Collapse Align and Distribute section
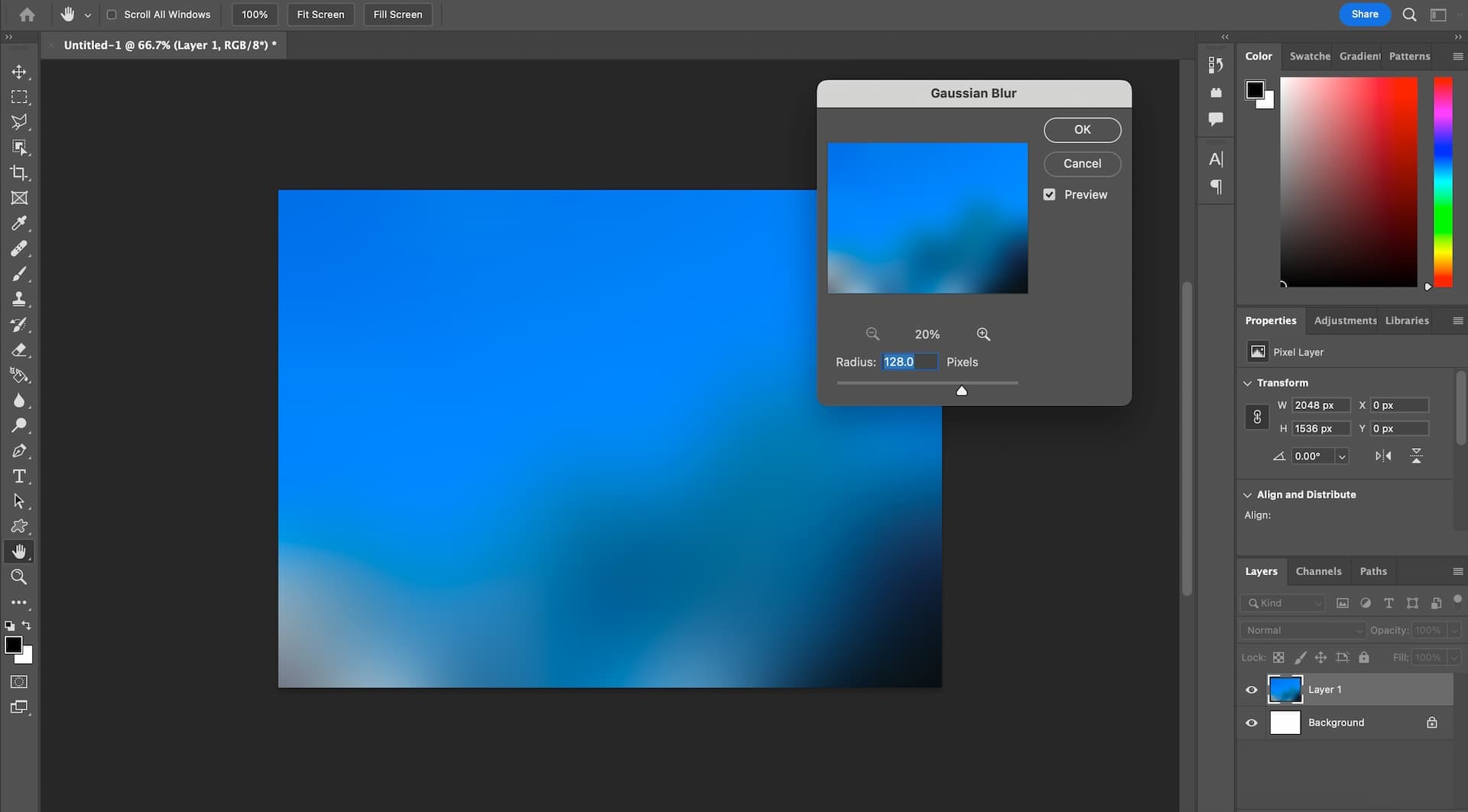 click(1248, 495)
